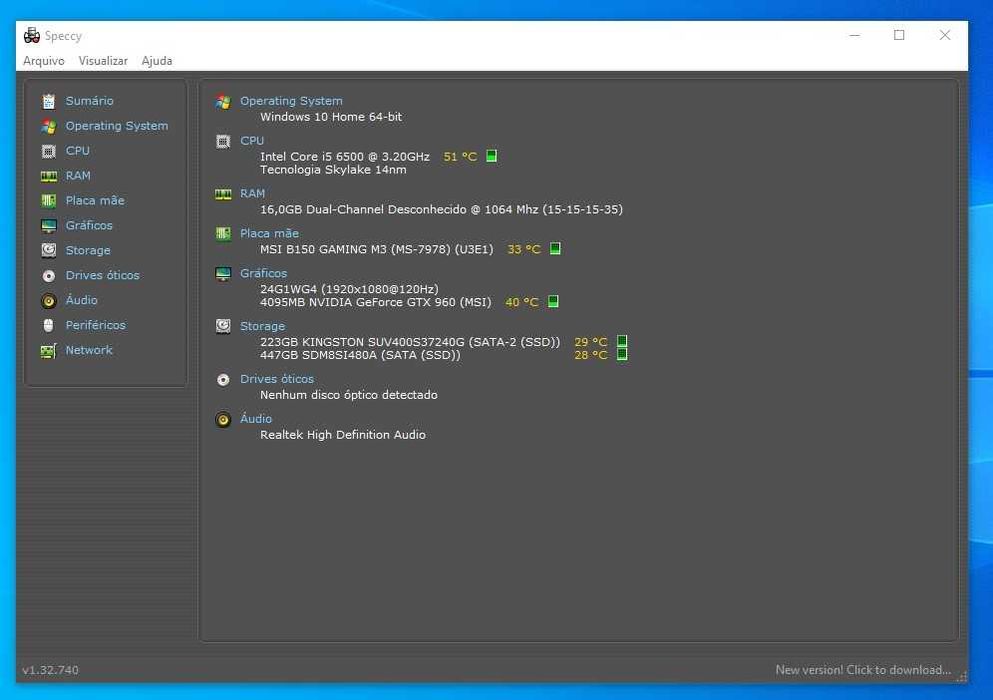Click the Sumário clipboard icon in sidebar
Image resolution: width=993 pixels, height=700 pixels.
point(49,101)
